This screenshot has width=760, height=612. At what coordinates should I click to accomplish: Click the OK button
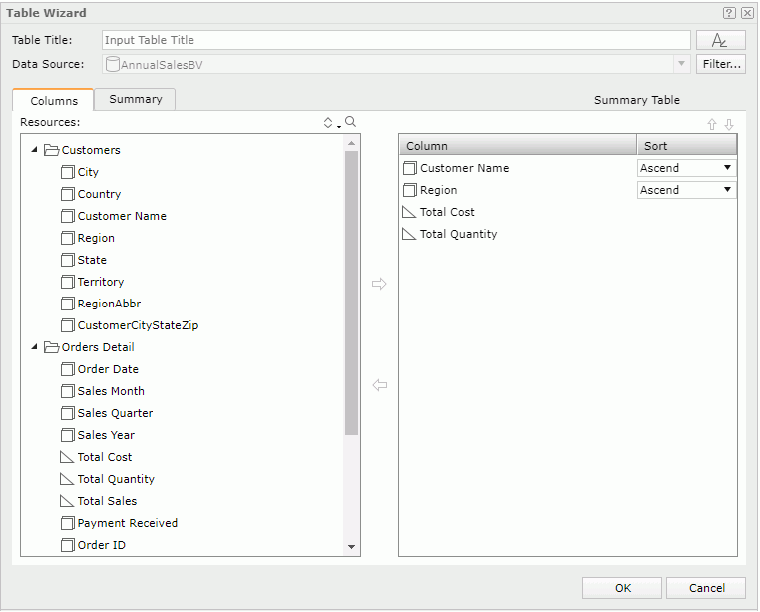coord(623,588)
